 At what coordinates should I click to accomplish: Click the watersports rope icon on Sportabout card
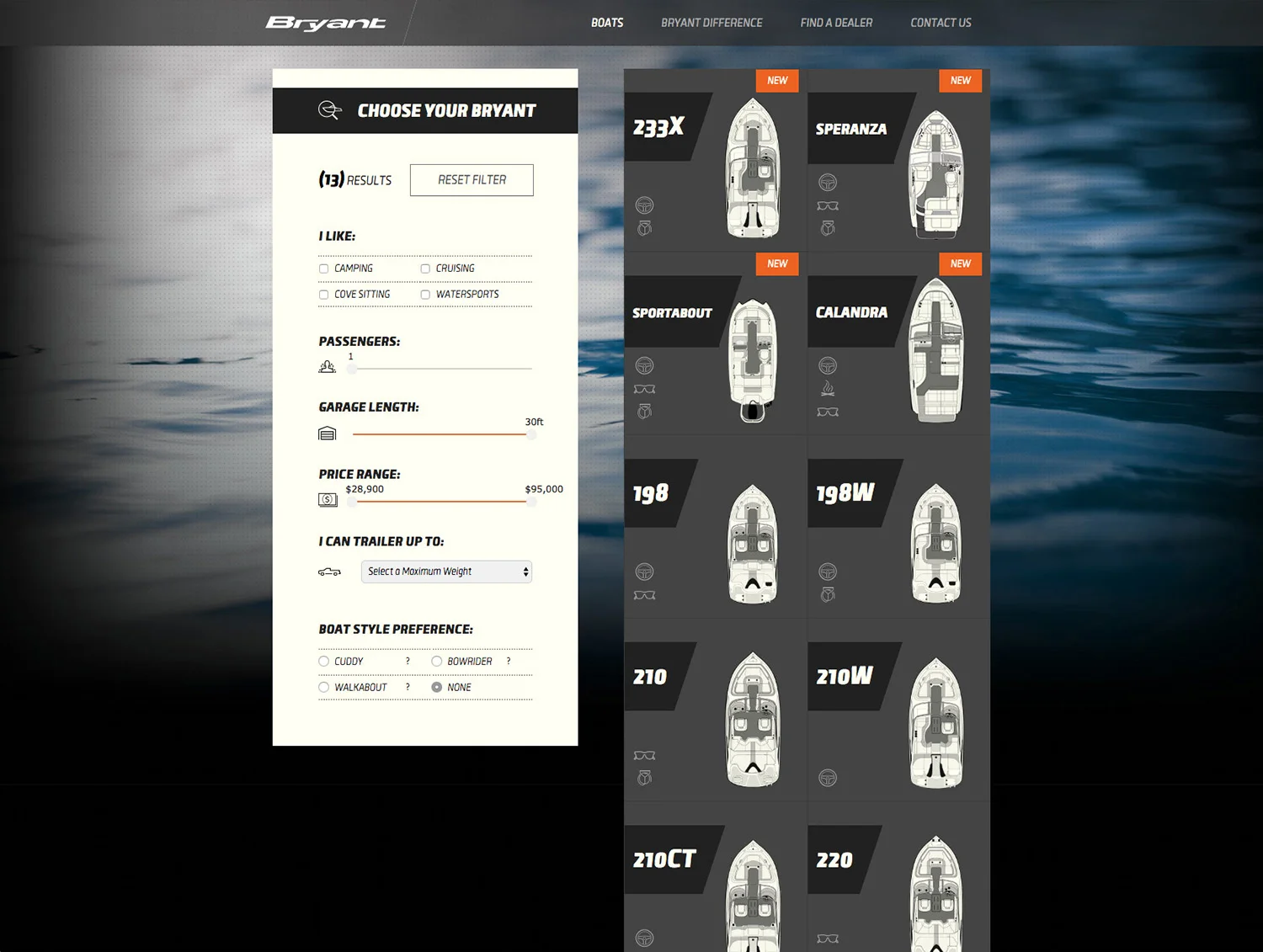[644, 412]
